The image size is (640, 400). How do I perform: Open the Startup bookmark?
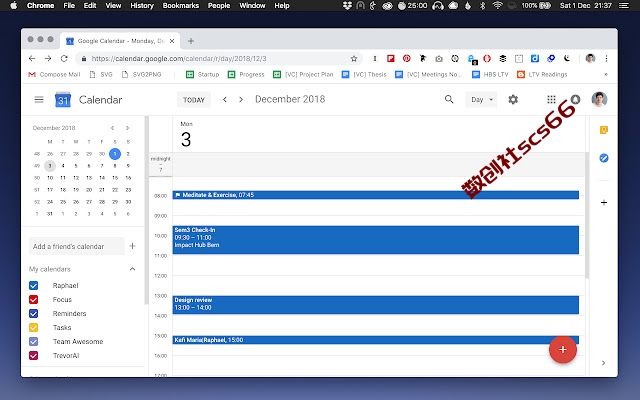click(202, 75)
